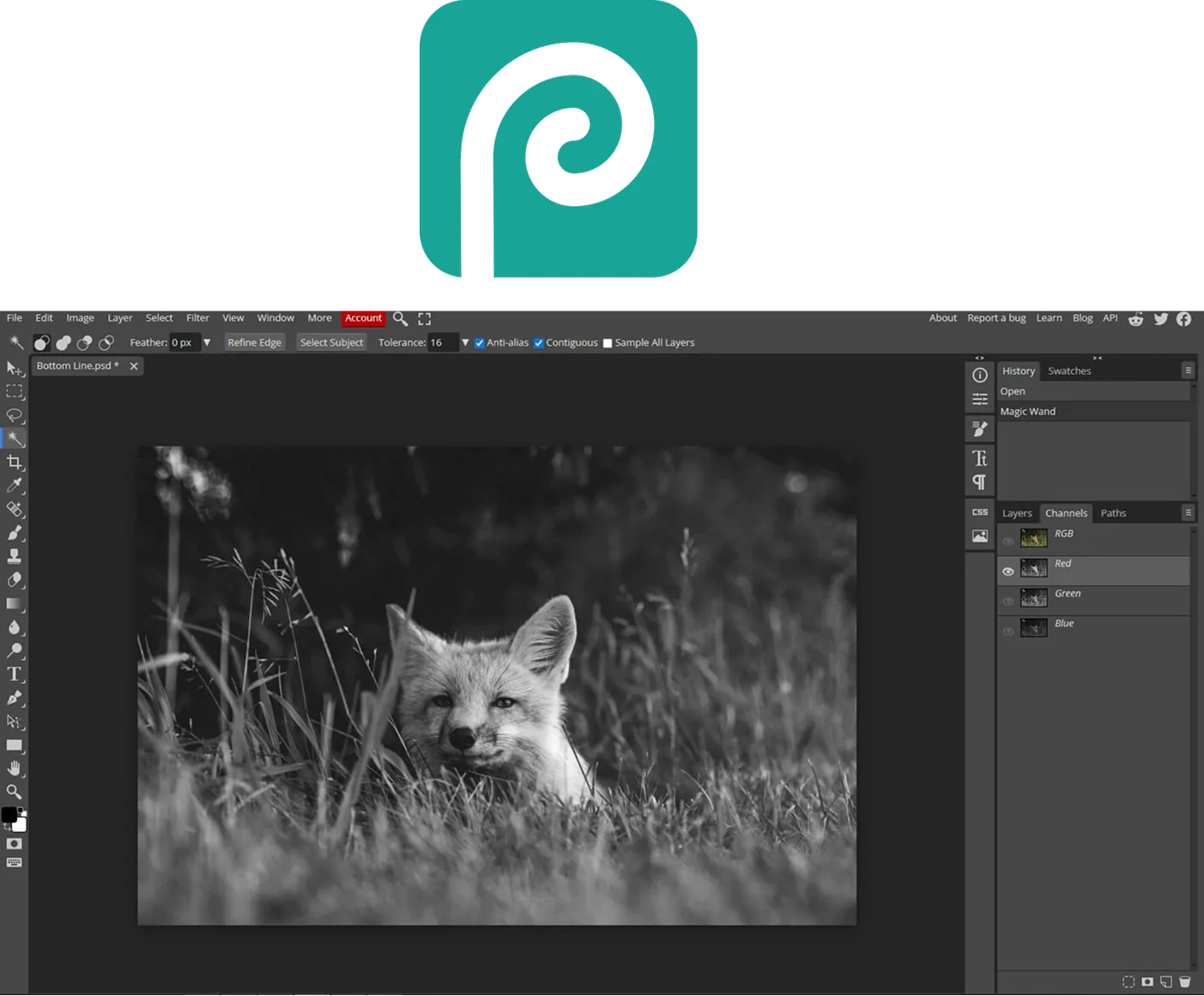Viewport: 1204px width, 996px height.
Task: Toggle fullscreen mode icon
Action: [x=425, y=318]
